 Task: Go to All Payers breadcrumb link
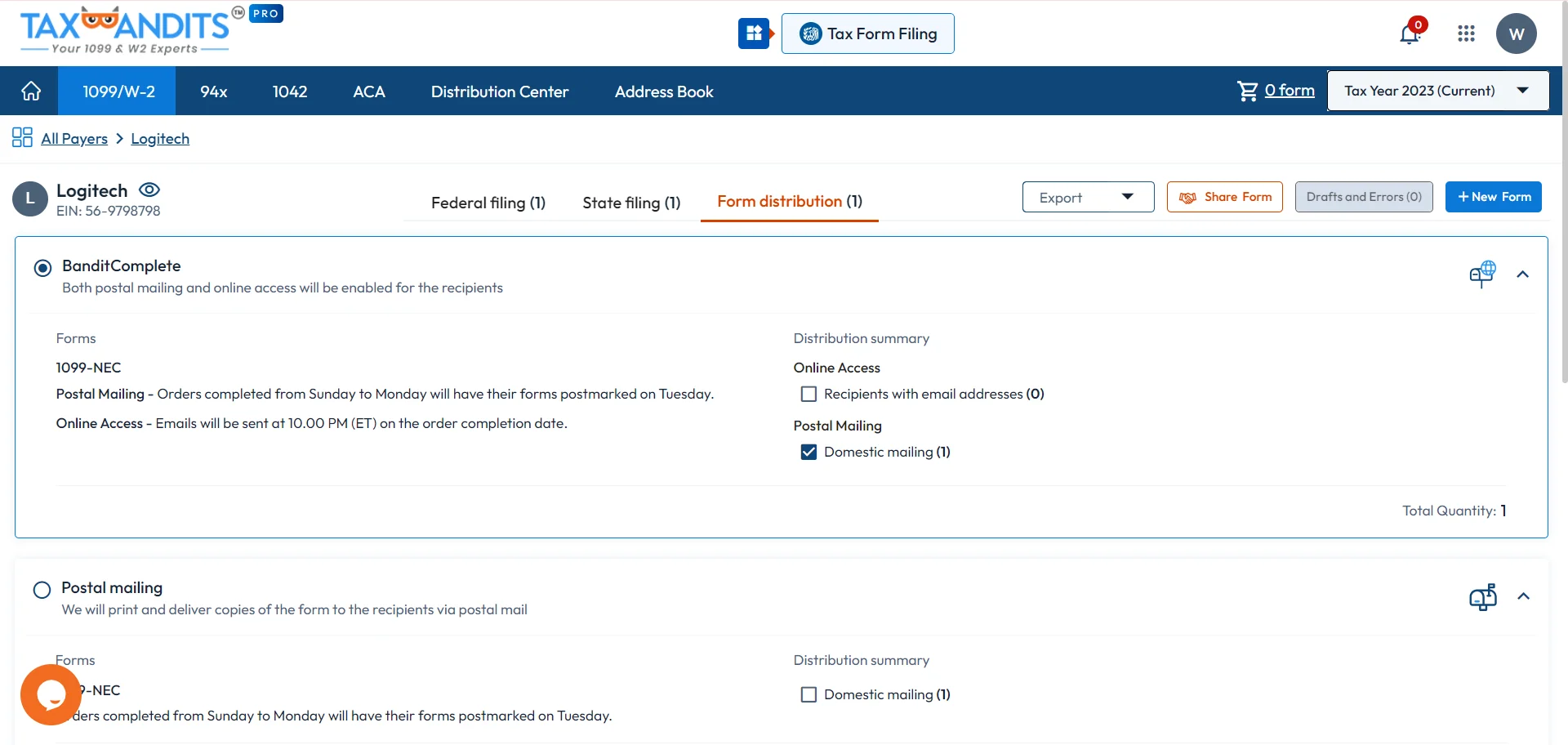pyautogui.click(x=74, y=138)
